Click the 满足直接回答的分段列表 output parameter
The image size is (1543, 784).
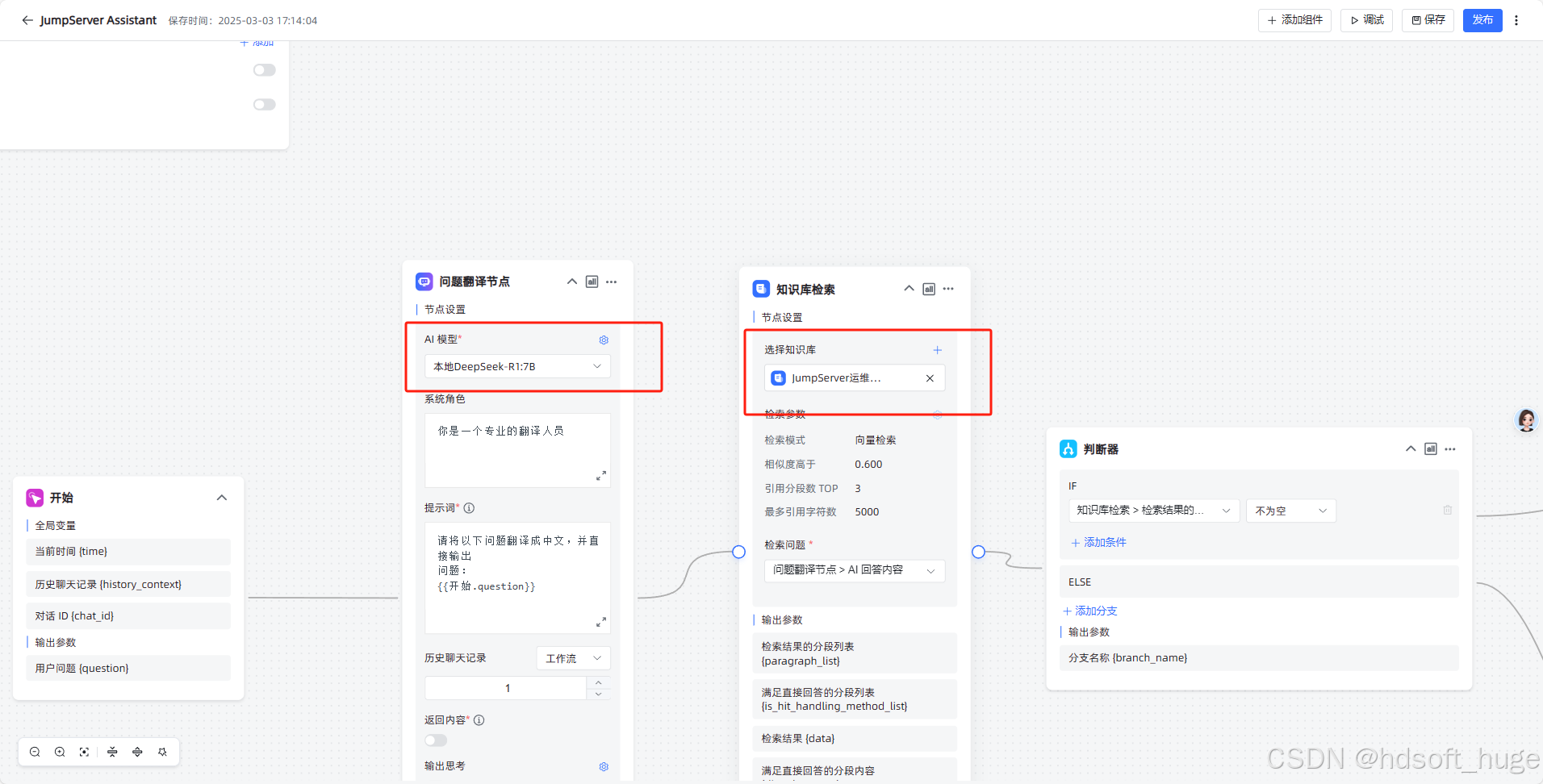click(x=855, y=699)
